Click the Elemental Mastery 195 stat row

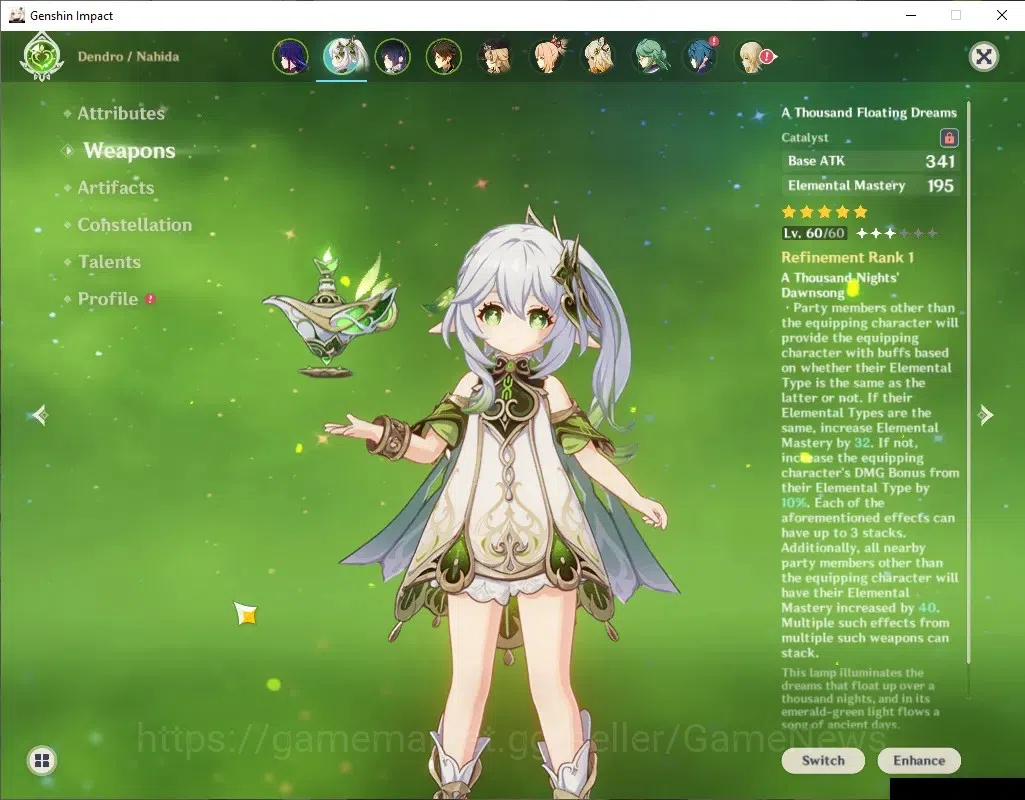(871, 186)
